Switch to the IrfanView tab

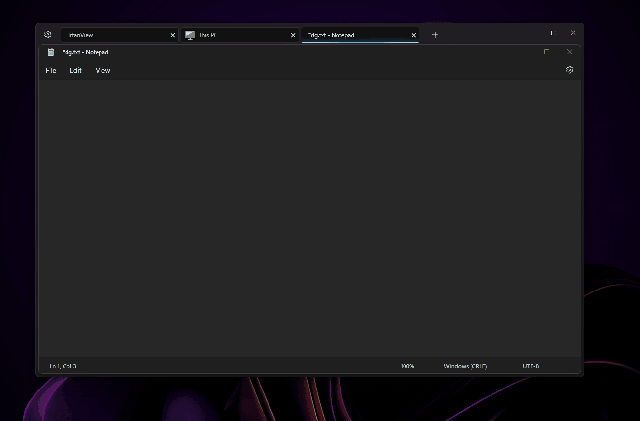tap(119, 35)
